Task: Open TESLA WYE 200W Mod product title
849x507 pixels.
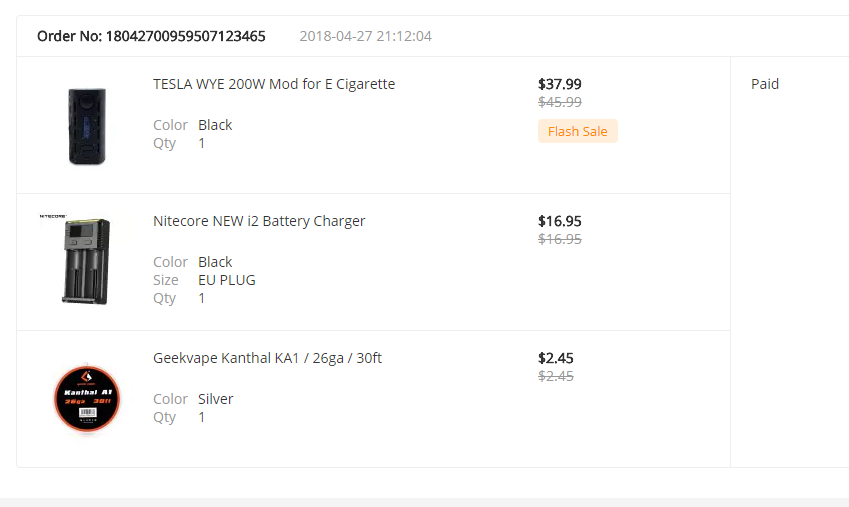Action: tap(274, 84)
